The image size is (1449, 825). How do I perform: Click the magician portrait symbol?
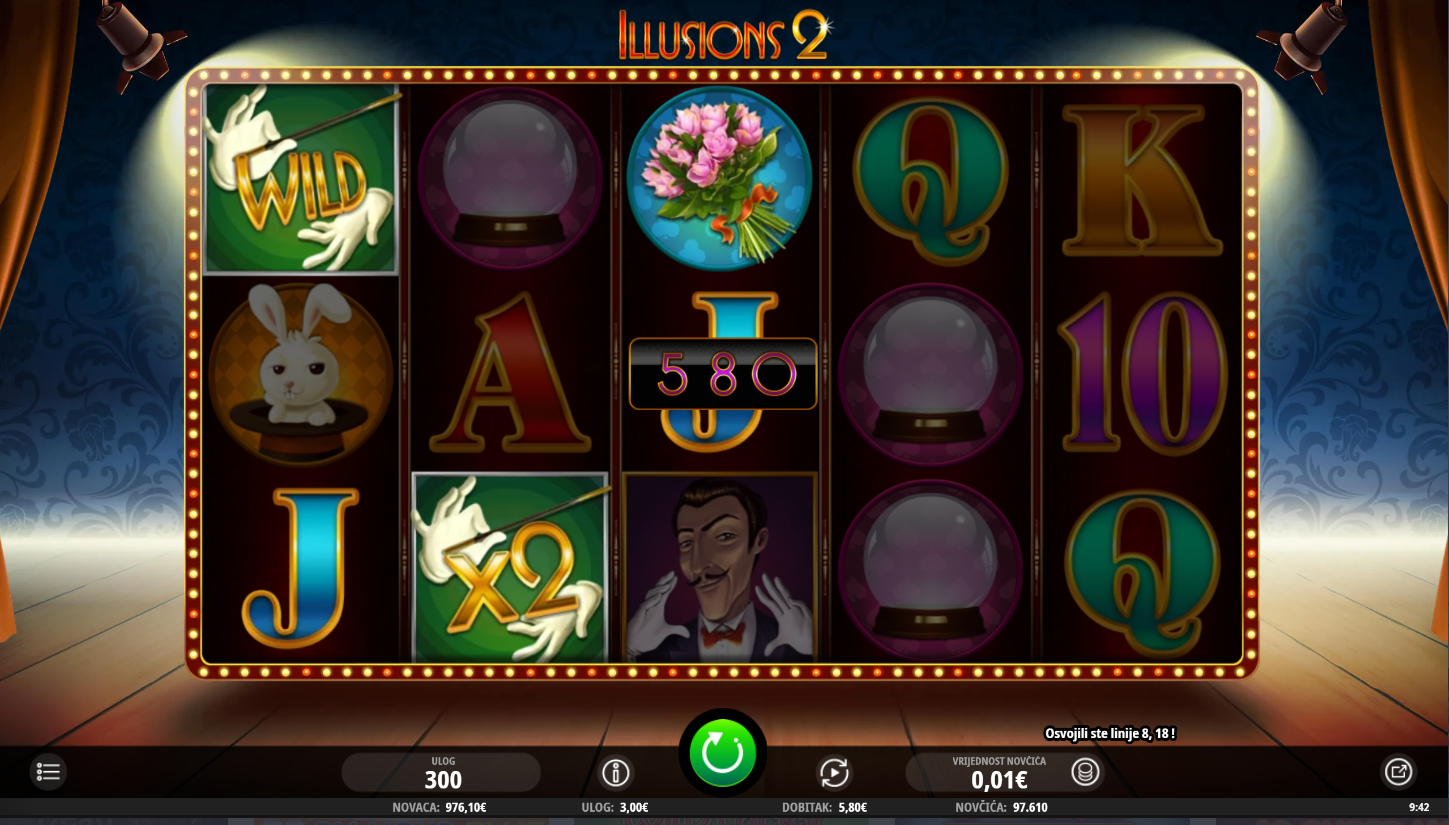[720, 567]
